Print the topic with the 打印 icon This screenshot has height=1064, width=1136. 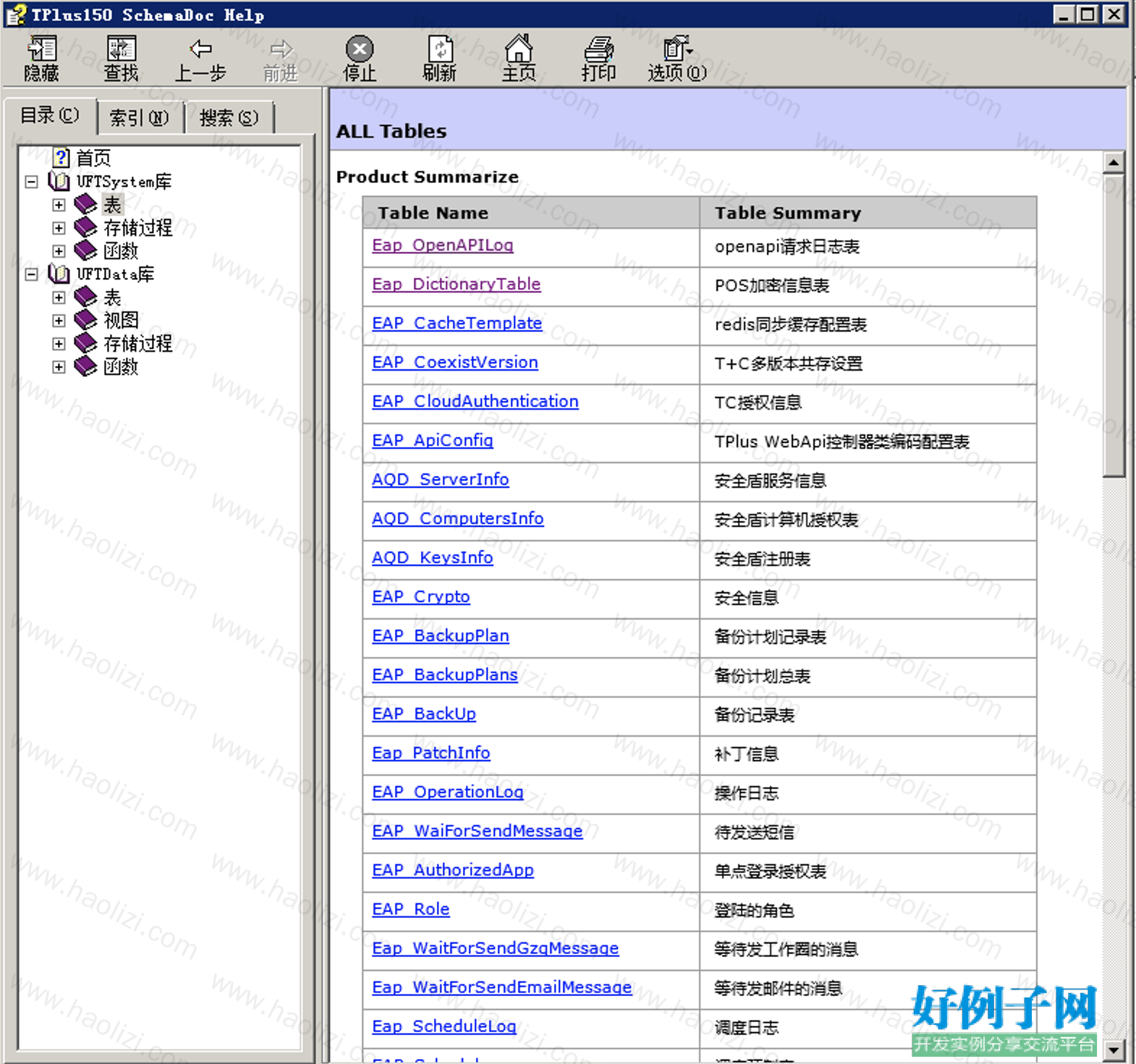click(x=599, y=49)
